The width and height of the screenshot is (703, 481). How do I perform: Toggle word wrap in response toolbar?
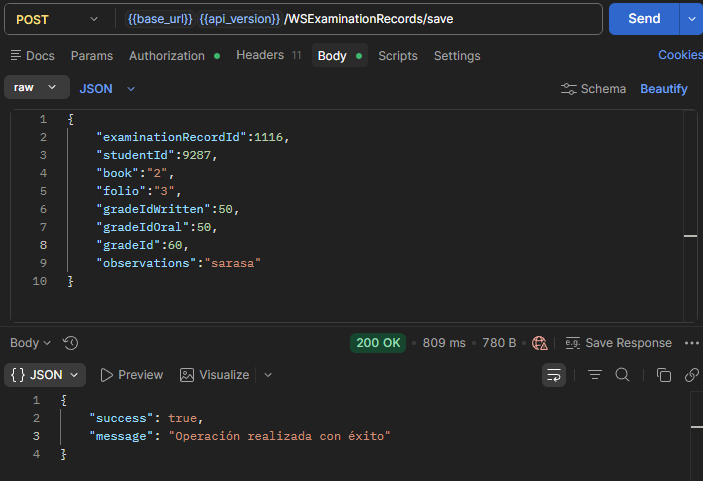(554, 375)
